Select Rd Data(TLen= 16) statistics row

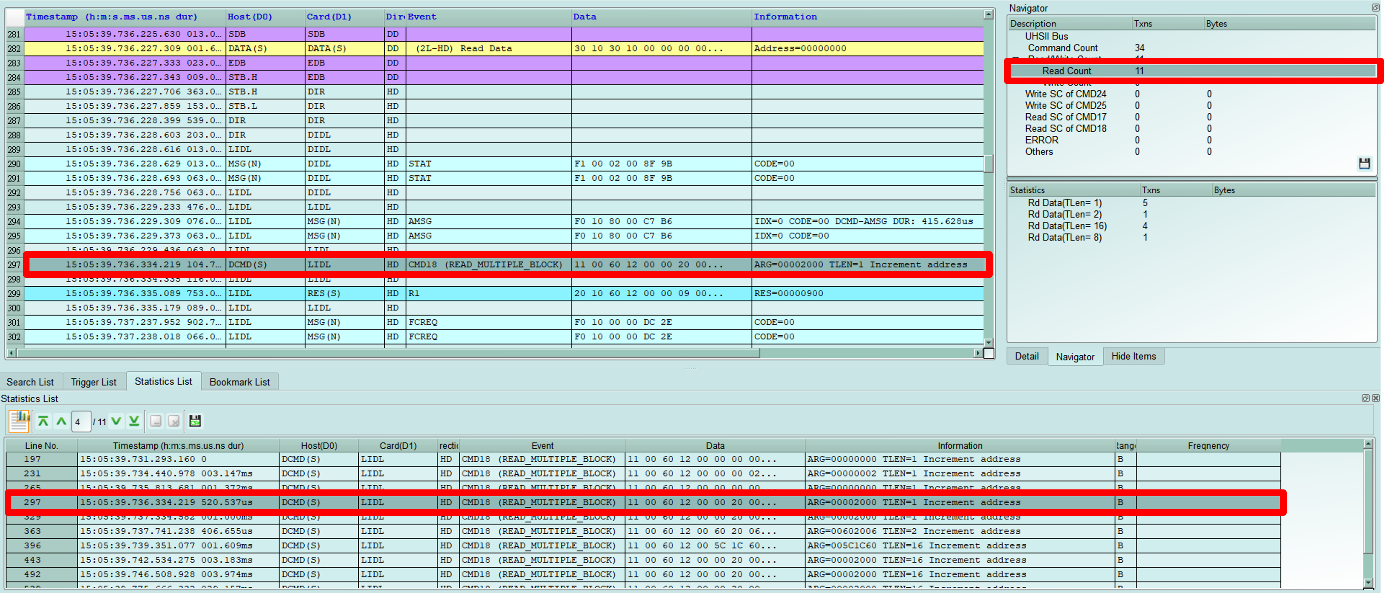(1192, 226)
